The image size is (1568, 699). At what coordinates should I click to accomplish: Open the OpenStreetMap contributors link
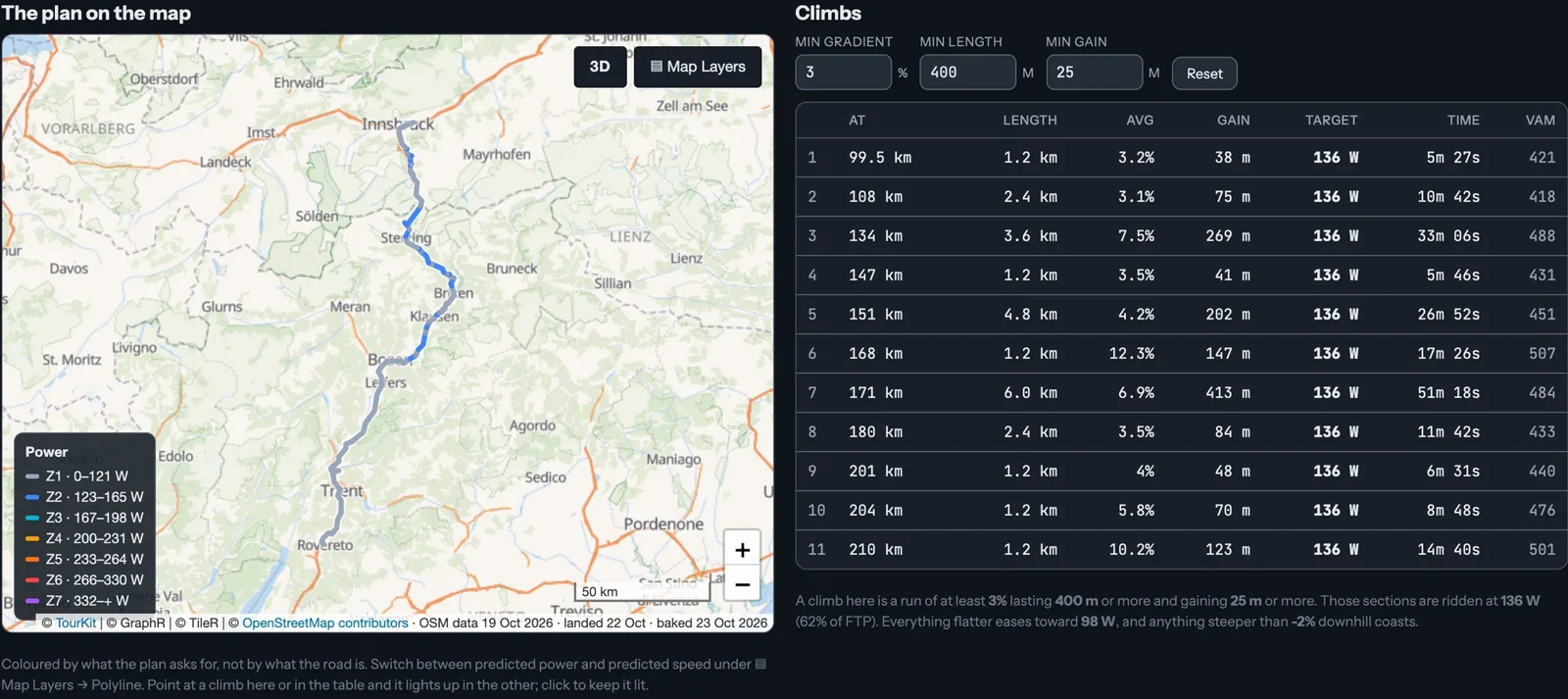325,623
